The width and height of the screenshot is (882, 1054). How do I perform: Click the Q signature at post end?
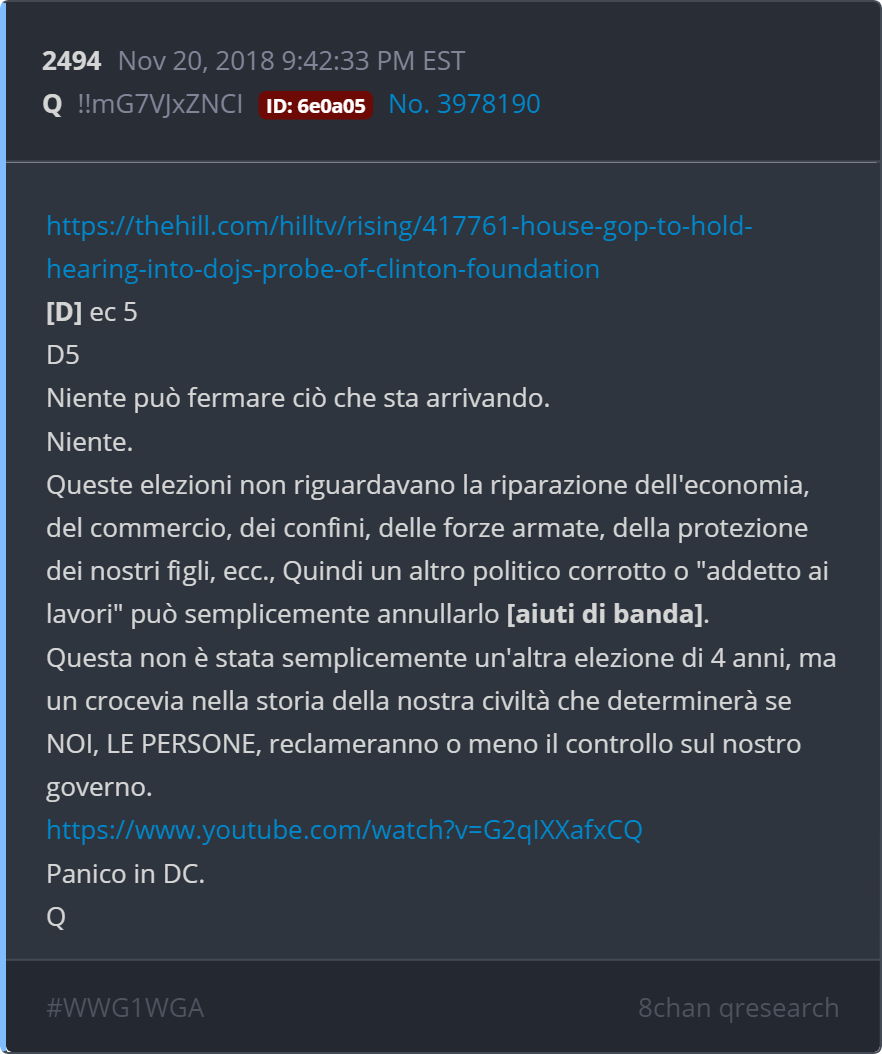click(x=56, y=917)
